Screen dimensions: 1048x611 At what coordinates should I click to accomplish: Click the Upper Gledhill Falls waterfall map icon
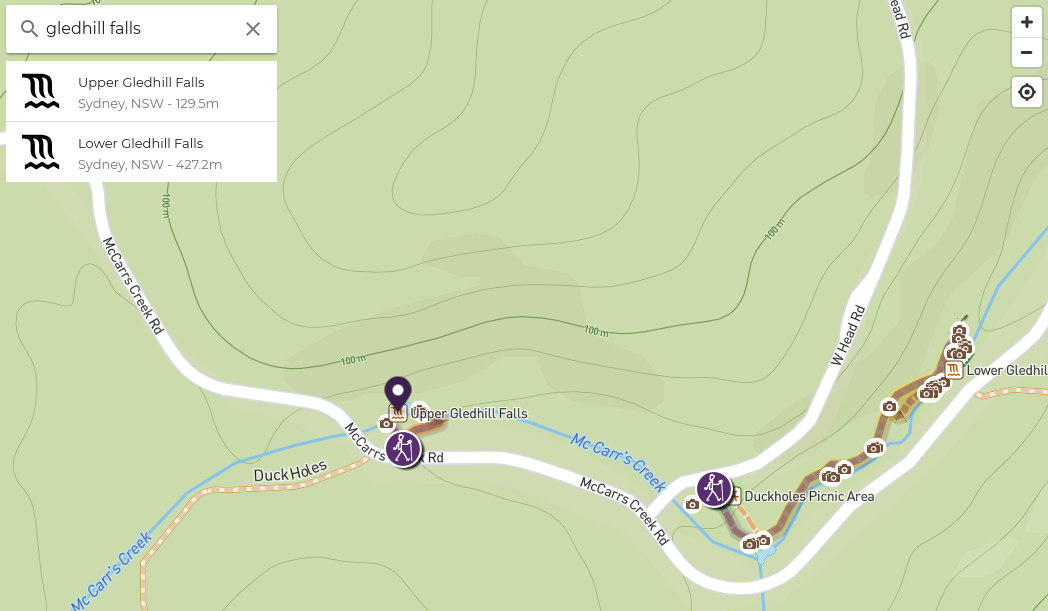398,413
